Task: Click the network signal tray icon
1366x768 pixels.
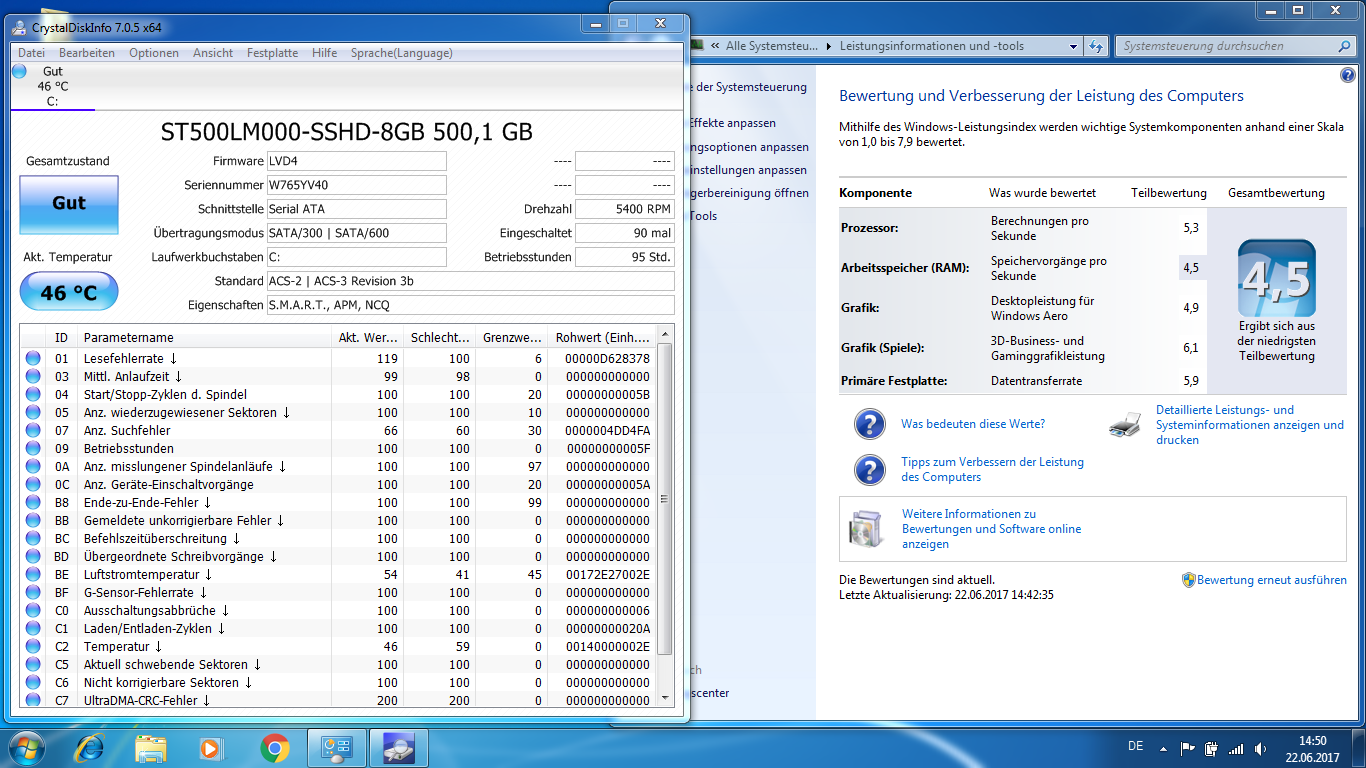Action: coord(1236,748)
